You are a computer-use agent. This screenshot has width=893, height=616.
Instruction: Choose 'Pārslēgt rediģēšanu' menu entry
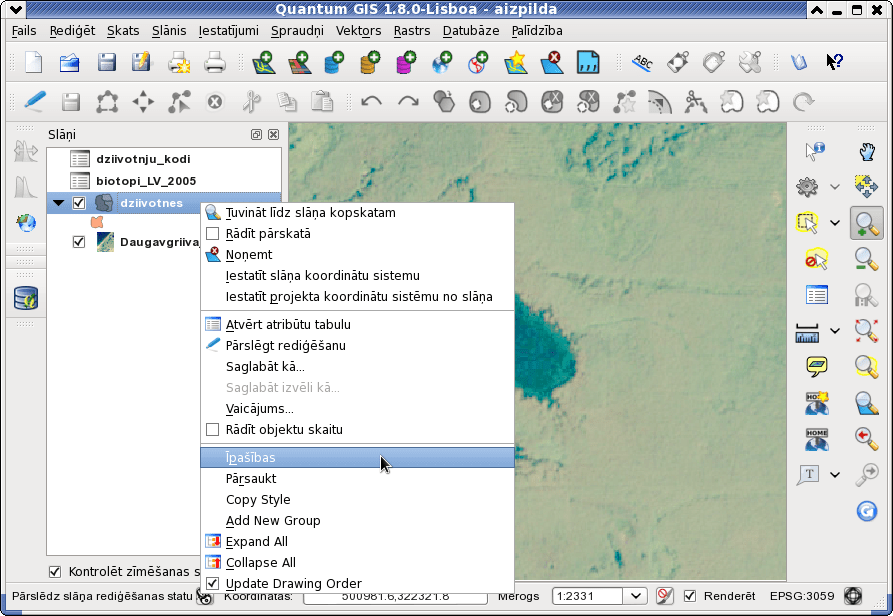[x=357, y=346]
